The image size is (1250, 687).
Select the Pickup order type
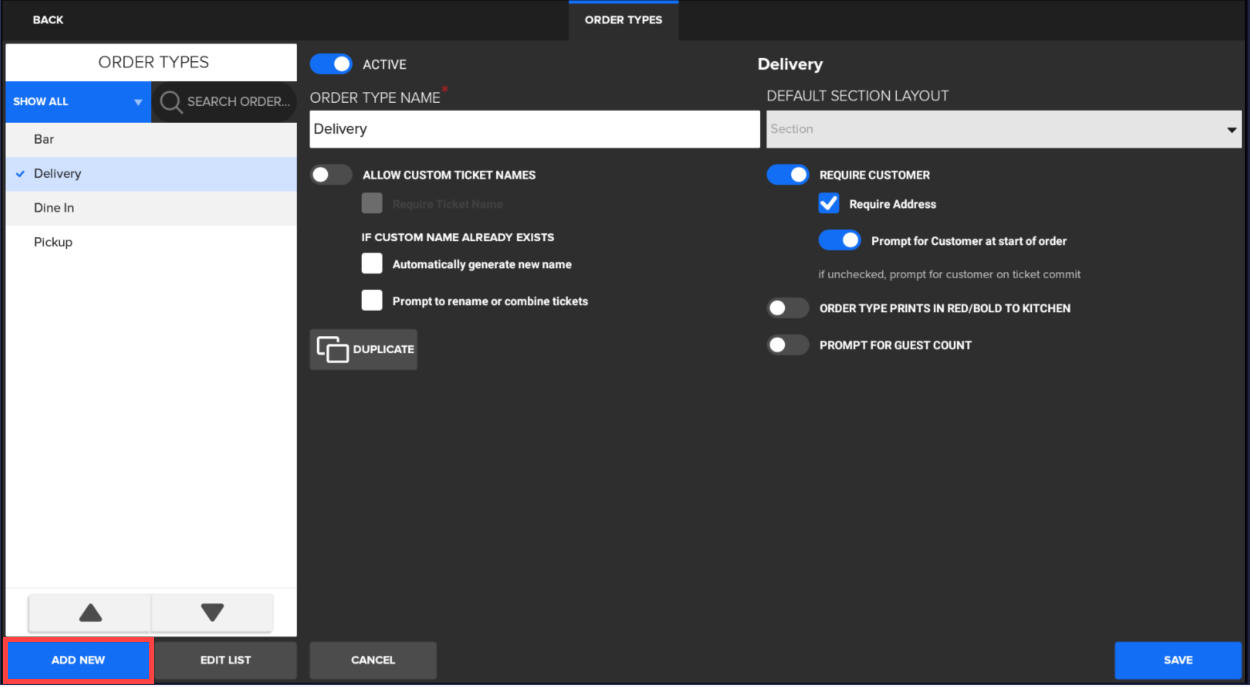(53, 242)
